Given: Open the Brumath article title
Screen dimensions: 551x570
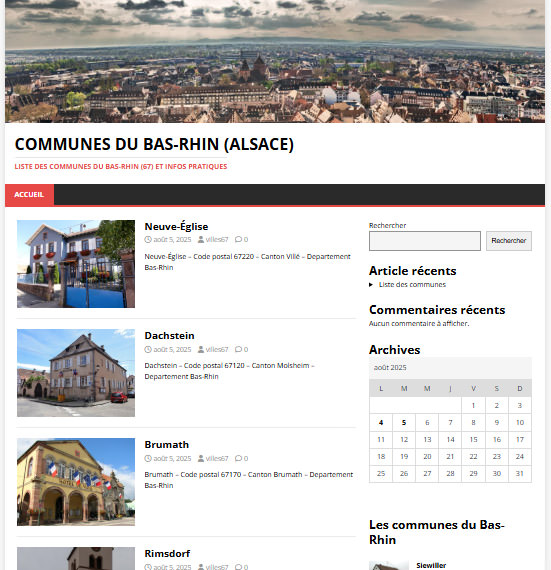Looking at the screenshot, I should click(x=166, y=445).
